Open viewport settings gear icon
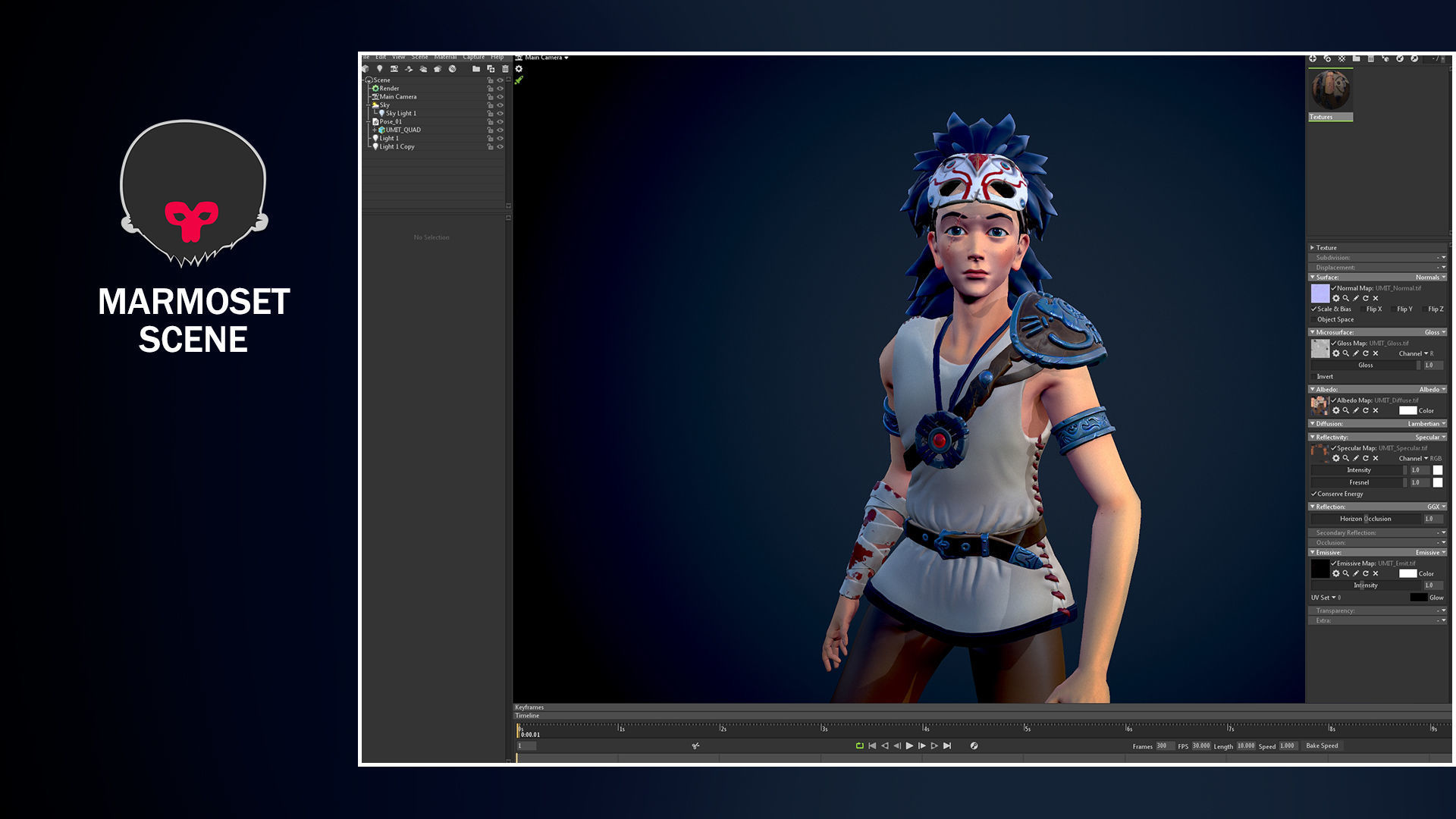Screen dimensions: 1456x819 pyautogui.click(x=519, y=69)
